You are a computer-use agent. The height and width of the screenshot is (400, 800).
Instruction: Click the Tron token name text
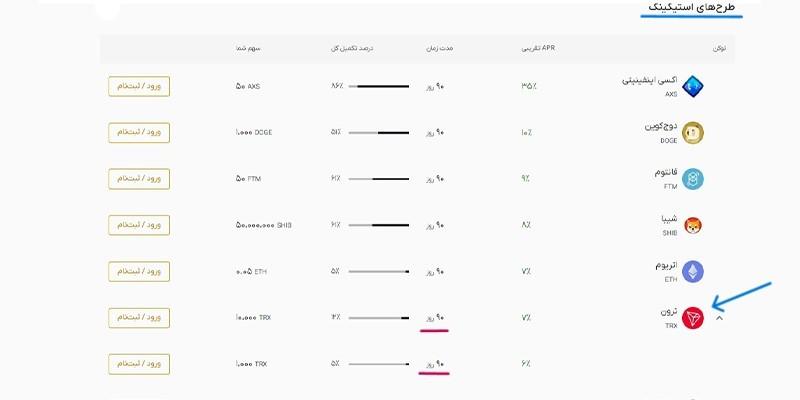[x=668, y=312]
